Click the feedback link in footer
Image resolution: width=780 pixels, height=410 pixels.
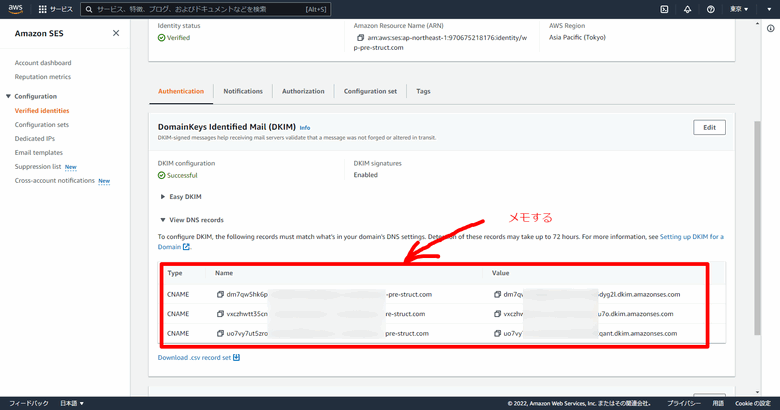(x=28, y=404)
